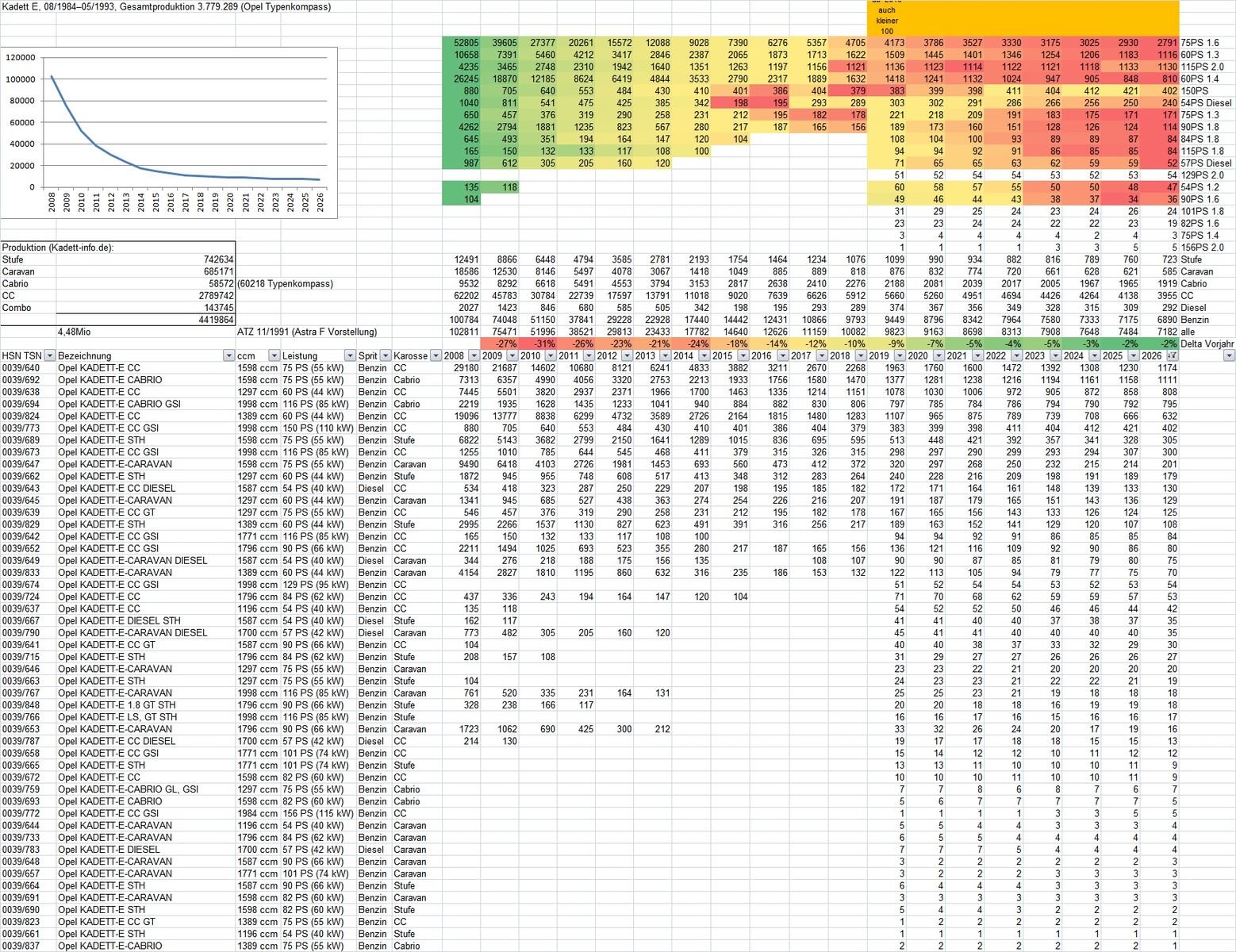Viewport: 1236px width, 952px height.
Task: Open the Bezeichnung column filter dropdown
Action: 228,356
